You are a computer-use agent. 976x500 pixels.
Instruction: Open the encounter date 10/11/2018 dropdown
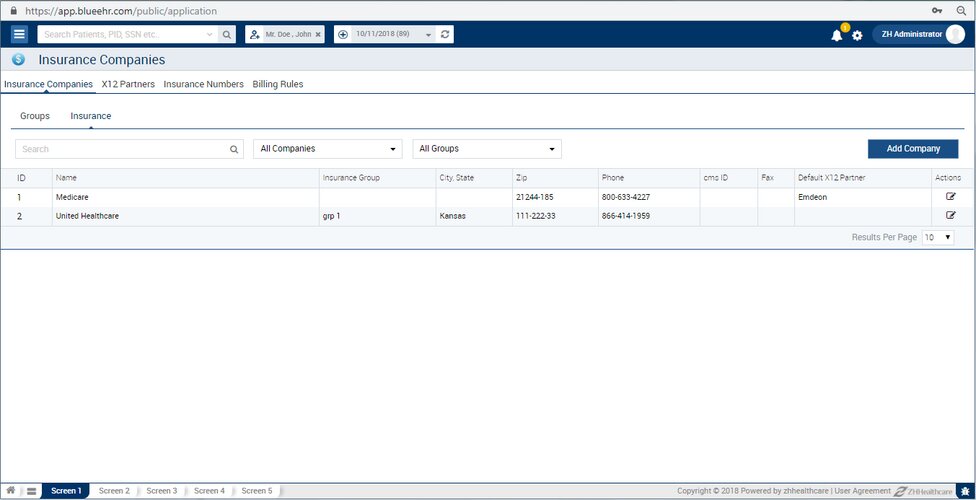[429, 34]
